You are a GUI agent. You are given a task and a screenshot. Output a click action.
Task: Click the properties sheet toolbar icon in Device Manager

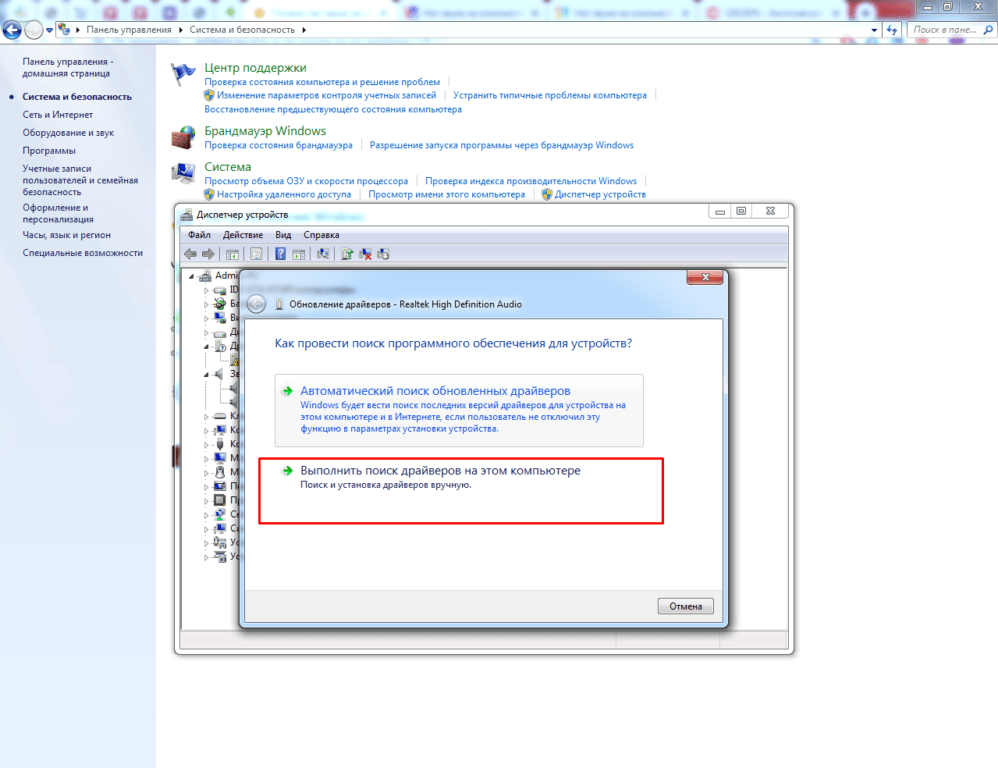tap(256, 254)
